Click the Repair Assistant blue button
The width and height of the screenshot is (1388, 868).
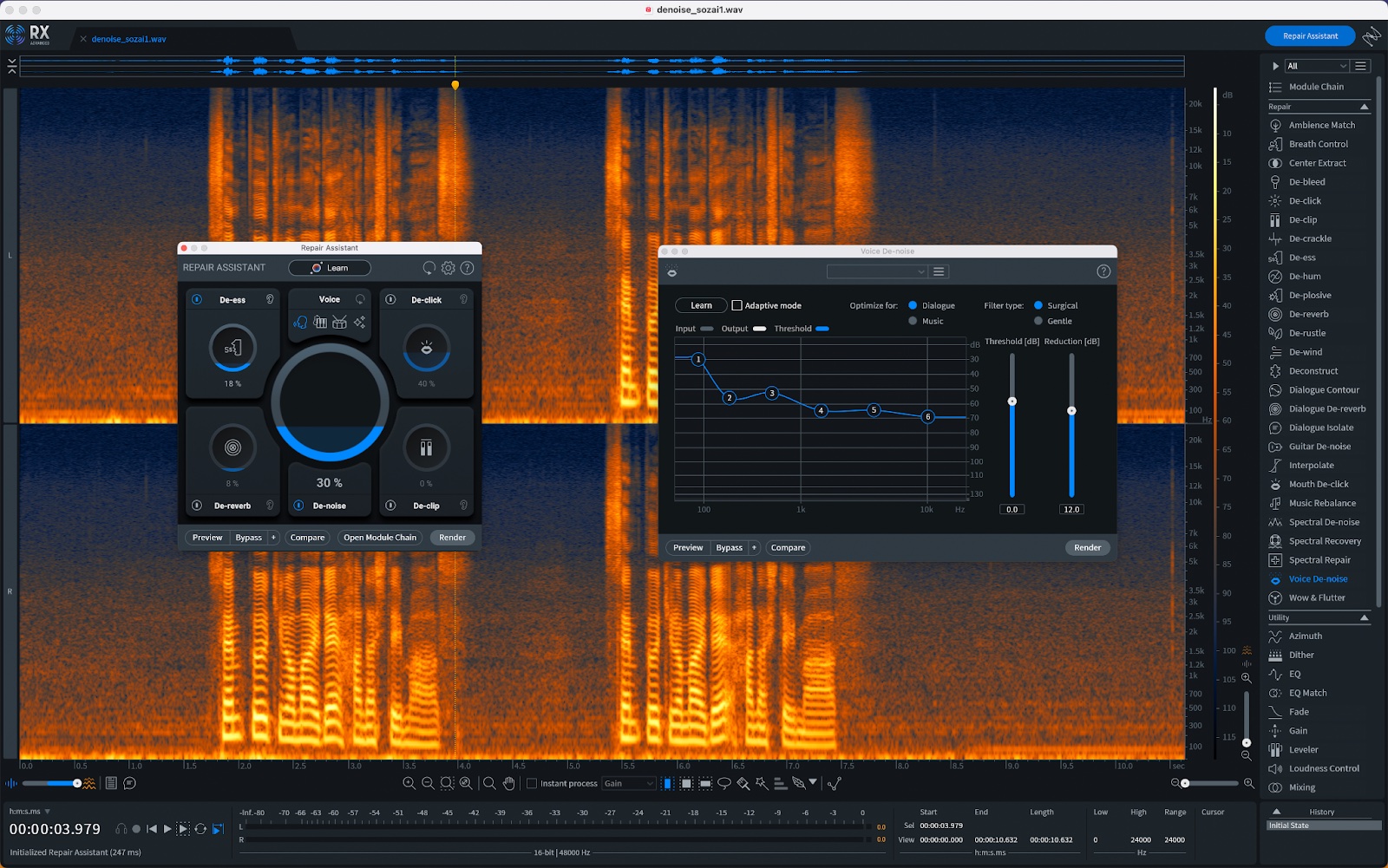click(x=1310, y=36)
